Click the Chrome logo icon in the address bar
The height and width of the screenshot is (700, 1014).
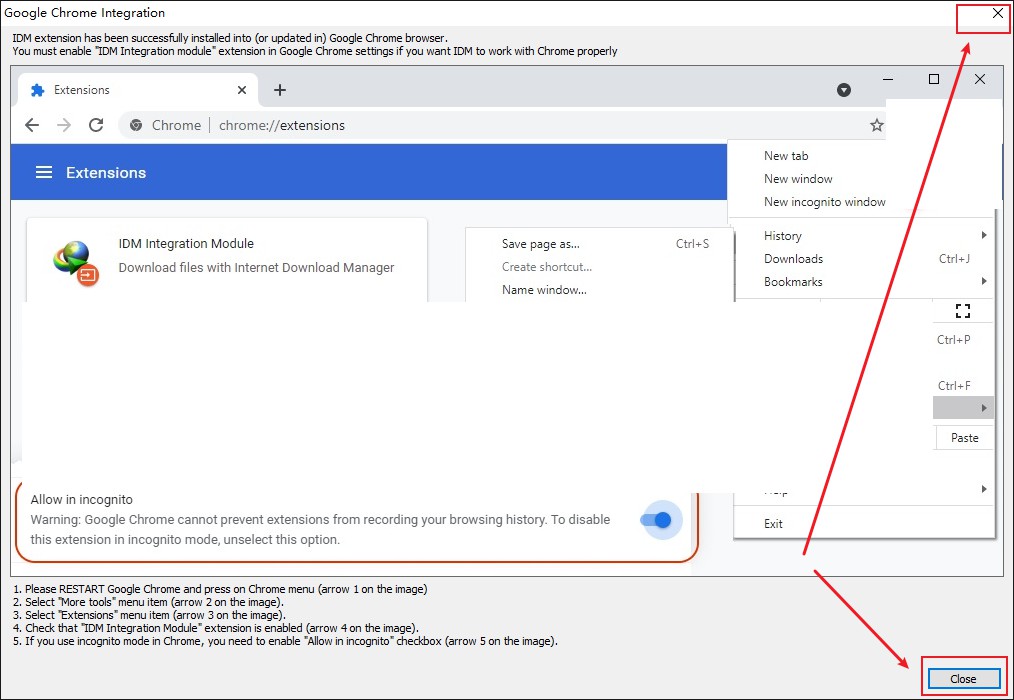click(x=136, y=125)
